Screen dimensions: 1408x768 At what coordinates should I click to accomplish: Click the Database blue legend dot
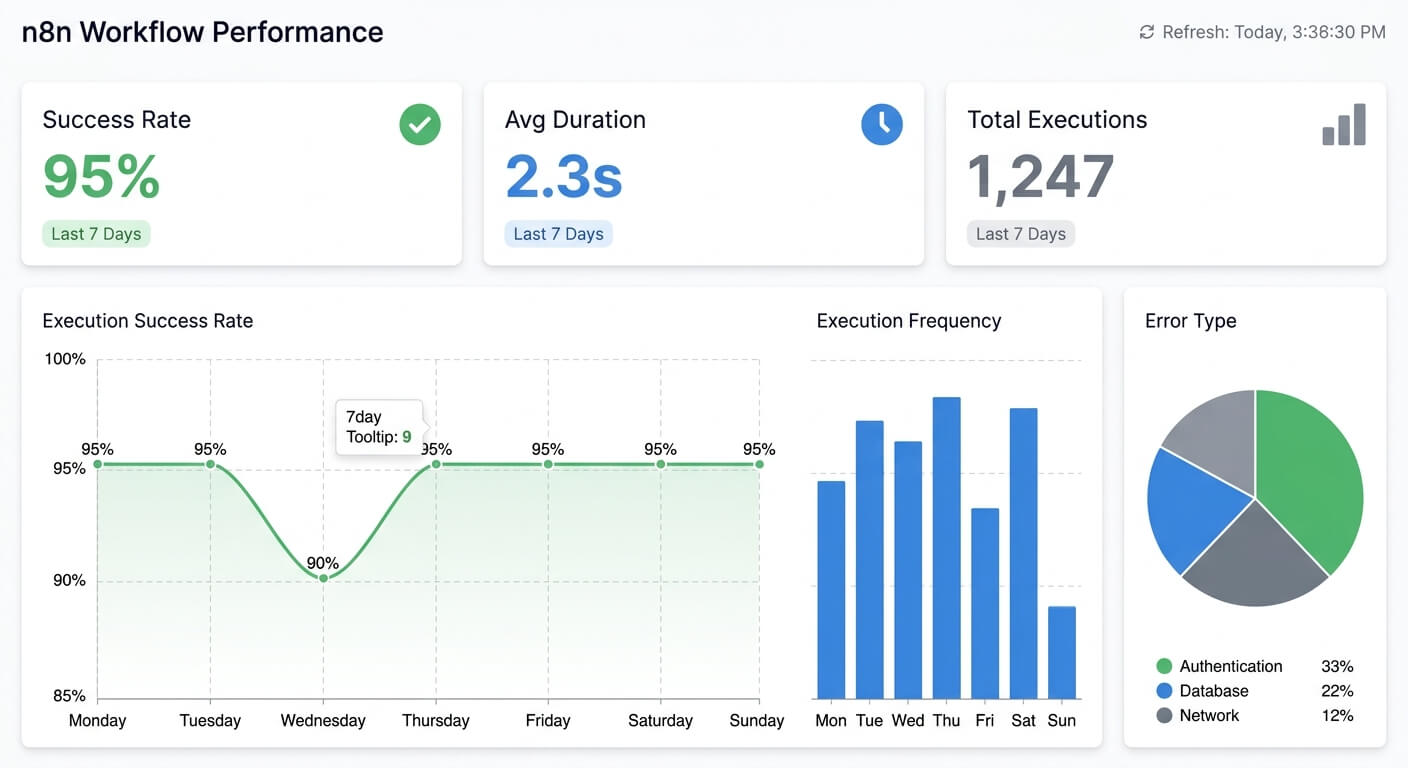tap(1164, 691)
